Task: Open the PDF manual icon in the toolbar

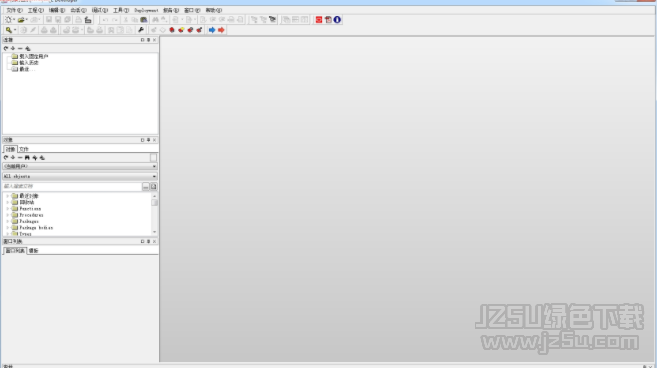Action: 328,20
